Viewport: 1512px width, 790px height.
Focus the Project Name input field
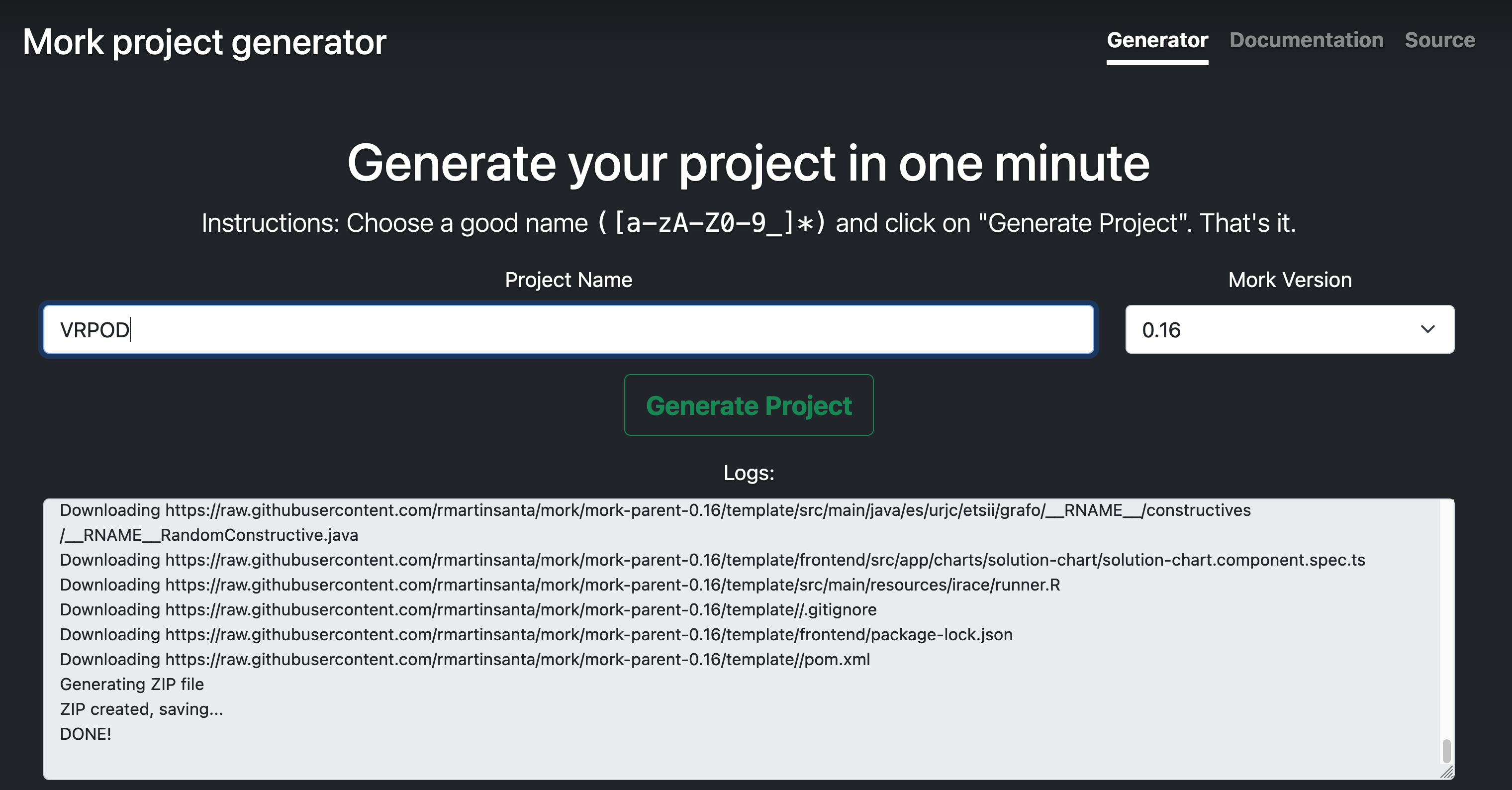coord(568,329)
